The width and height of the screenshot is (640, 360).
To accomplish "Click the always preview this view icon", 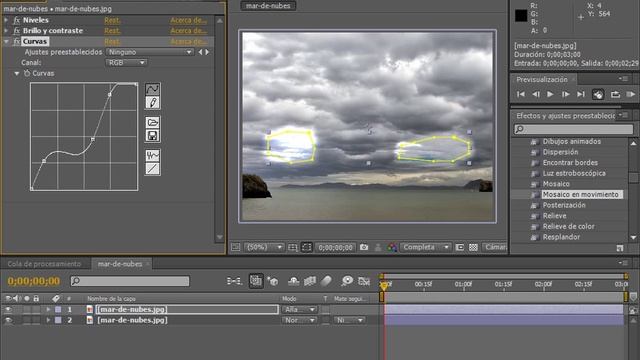I will [235, 247].
